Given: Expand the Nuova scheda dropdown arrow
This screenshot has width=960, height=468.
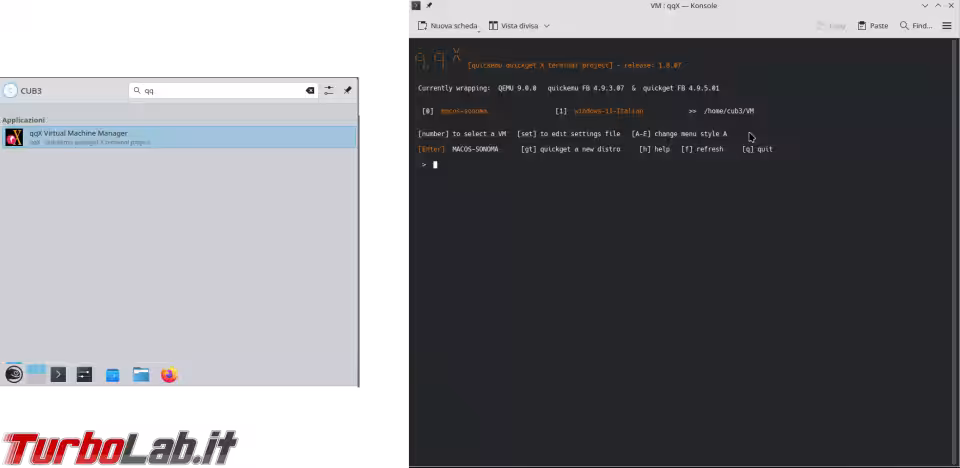Looking at the screenshot, I should (x=479, y=29).
